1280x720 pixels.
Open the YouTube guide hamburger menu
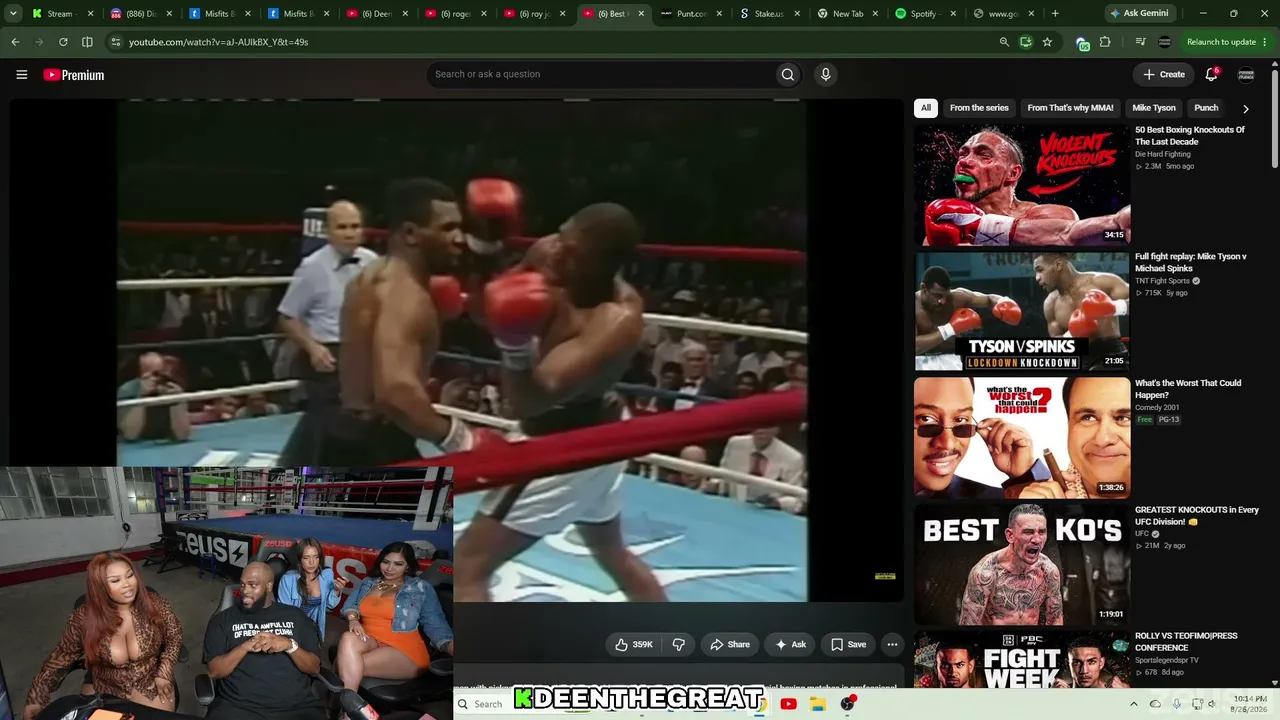(x=21, y=74)
